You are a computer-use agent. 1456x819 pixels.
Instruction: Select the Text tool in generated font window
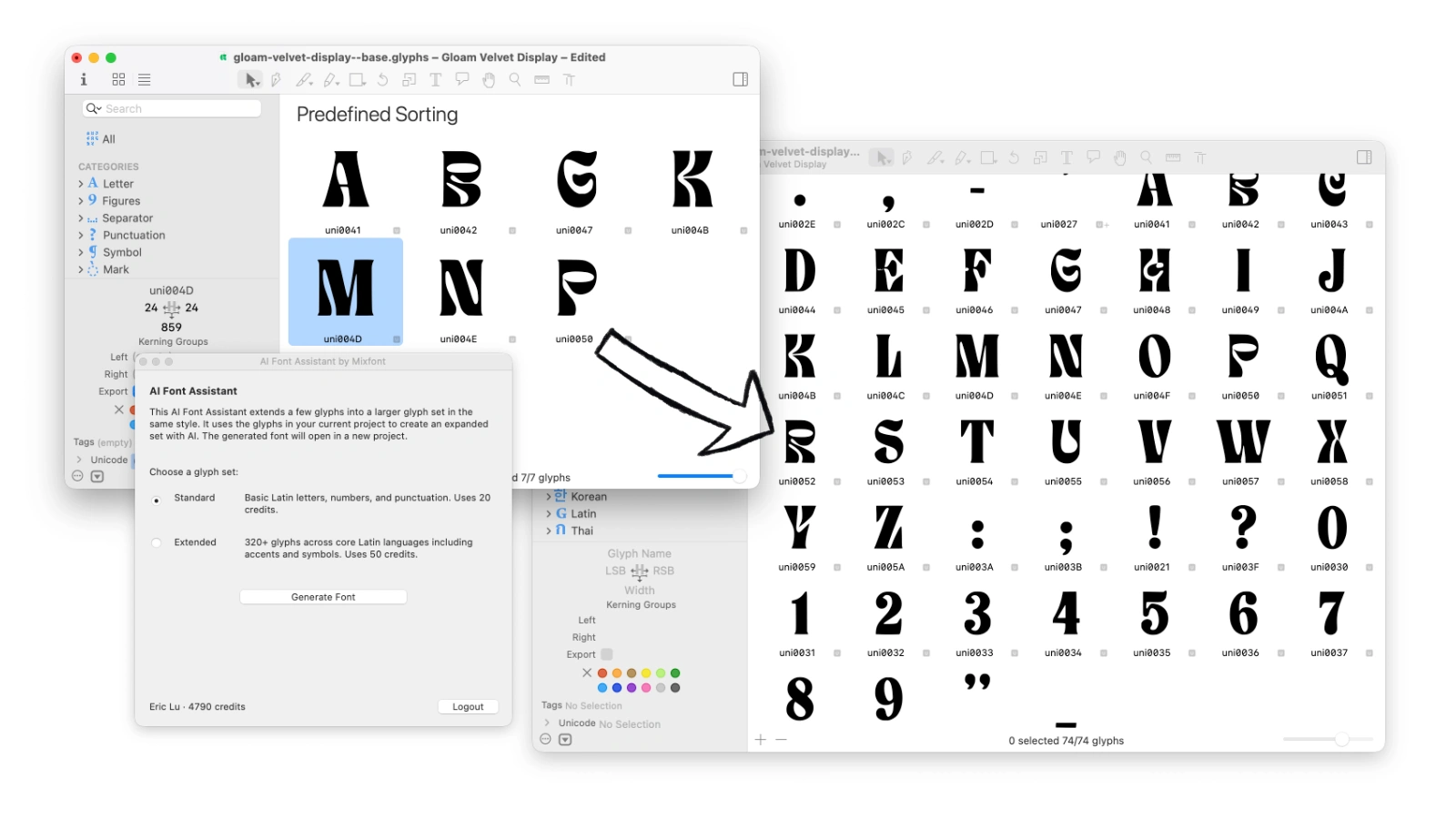pyautogui.click(x=1067, y=157)
